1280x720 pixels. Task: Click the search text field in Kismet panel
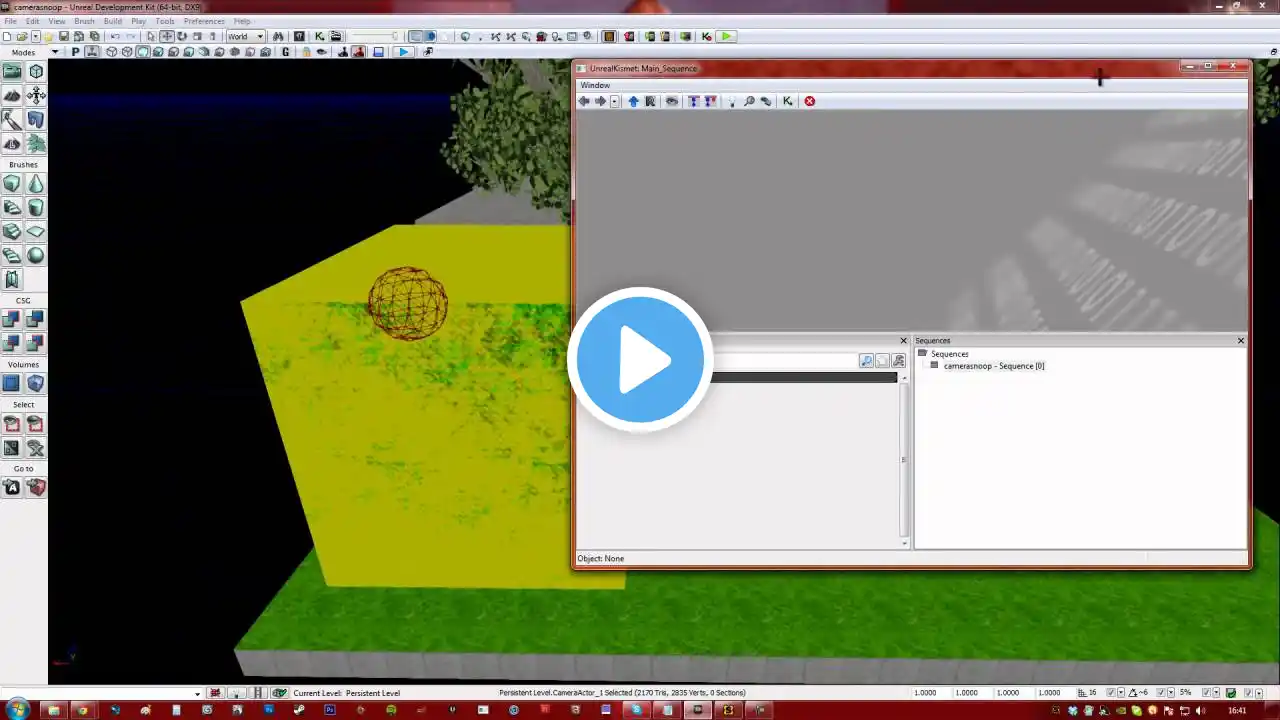[785, 361]
